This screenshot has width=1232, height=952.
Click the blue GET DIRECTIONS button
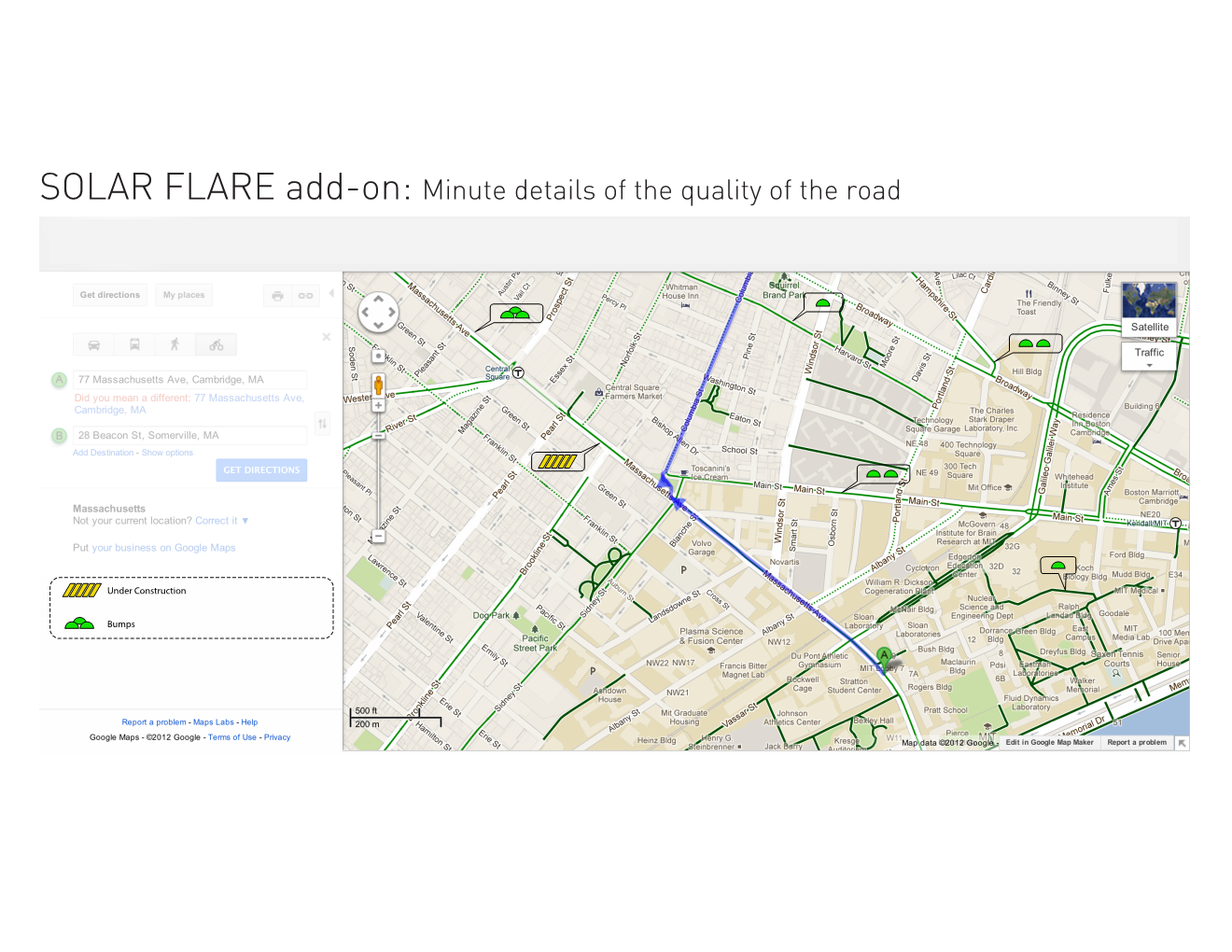coord(261,470)
